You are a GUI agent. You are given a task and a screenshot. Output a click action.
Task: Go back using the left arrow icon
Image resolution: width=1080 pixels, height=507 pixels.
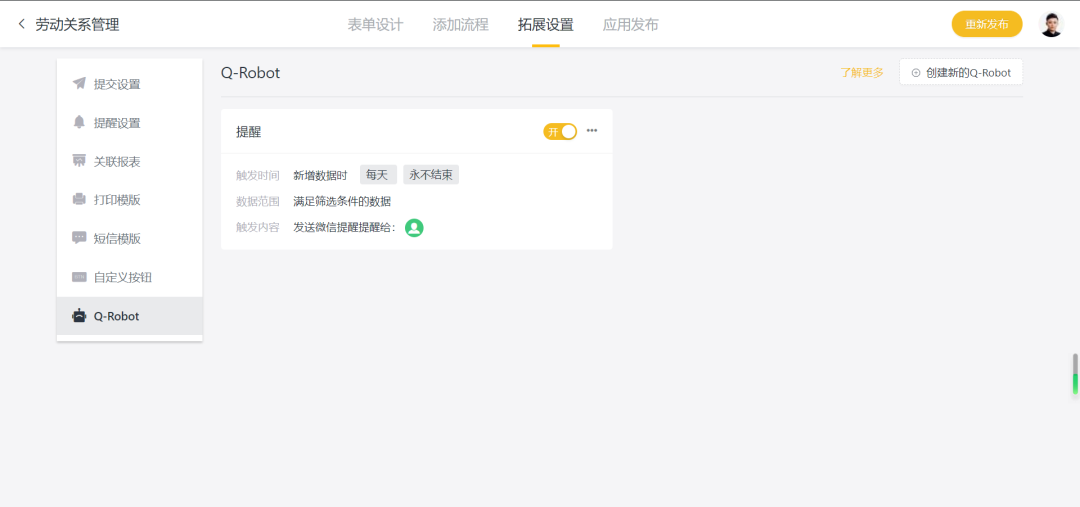(21, 24)
